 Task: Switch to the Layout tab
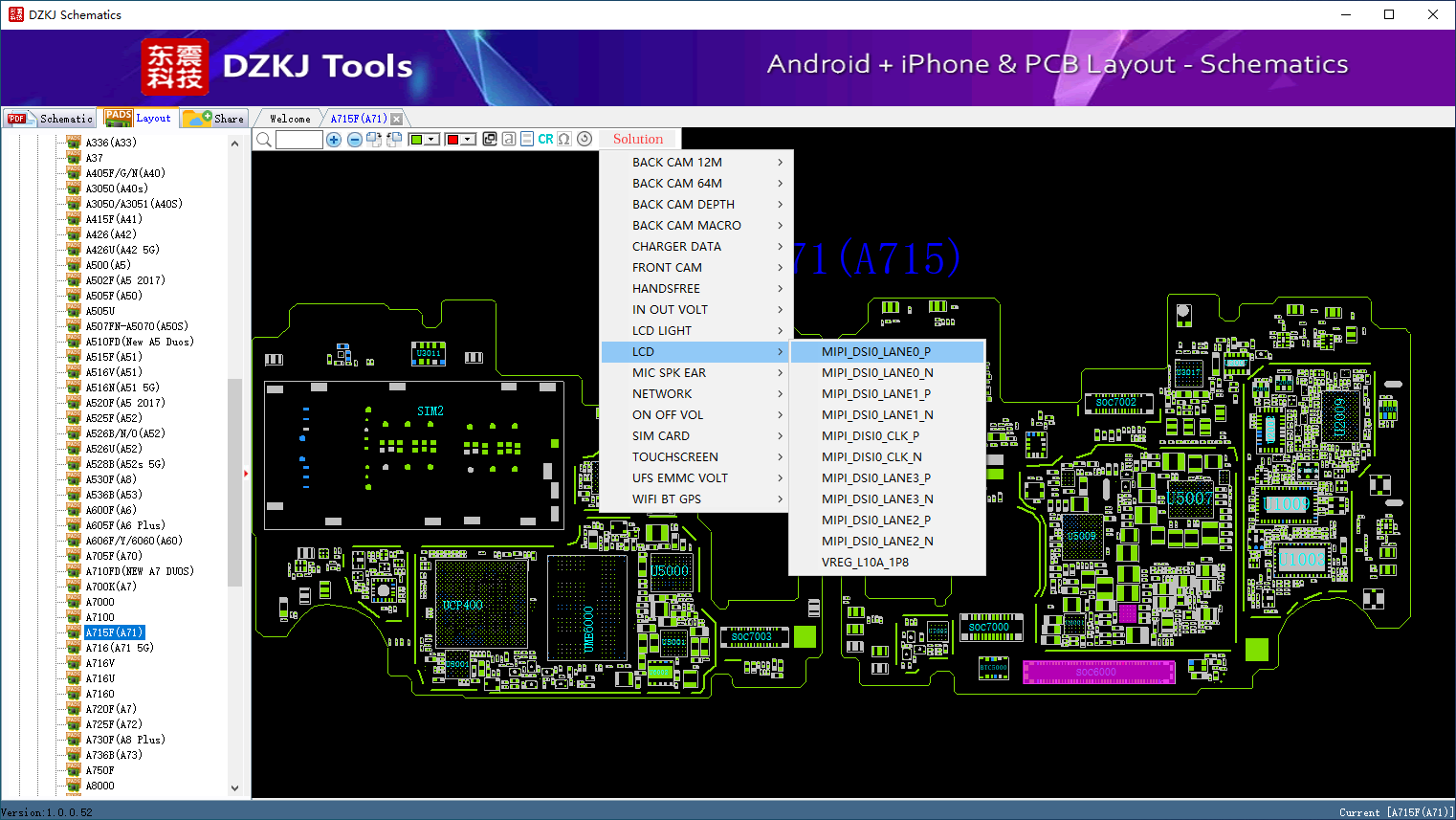tap(139, 118)
